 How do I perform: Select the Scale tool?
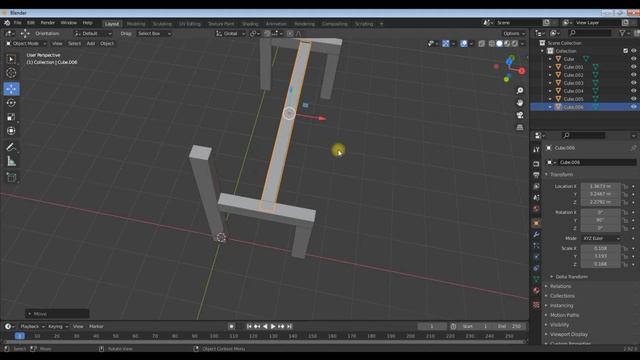(x=11, y=117)
